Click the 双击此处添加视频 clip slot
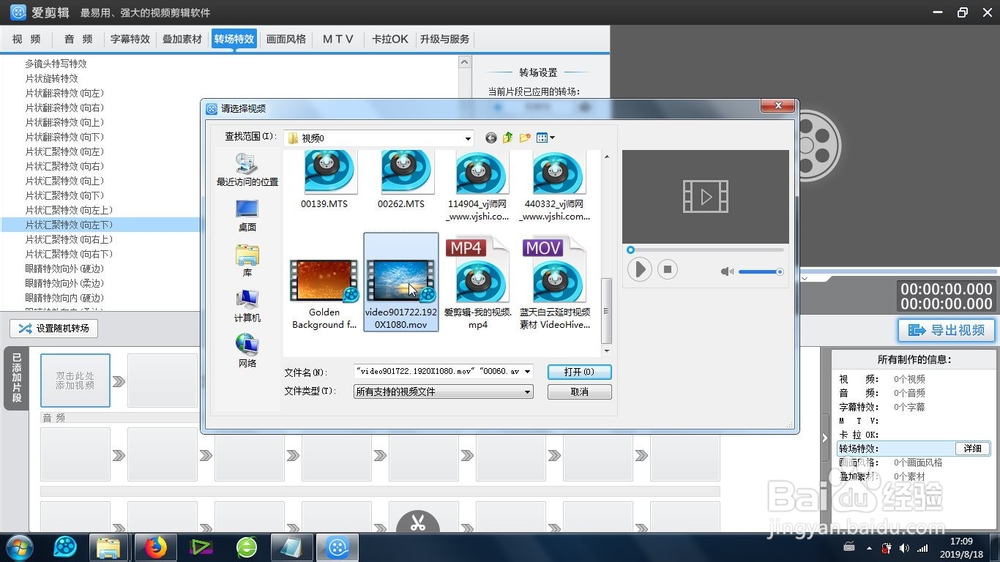 (75, 381)
